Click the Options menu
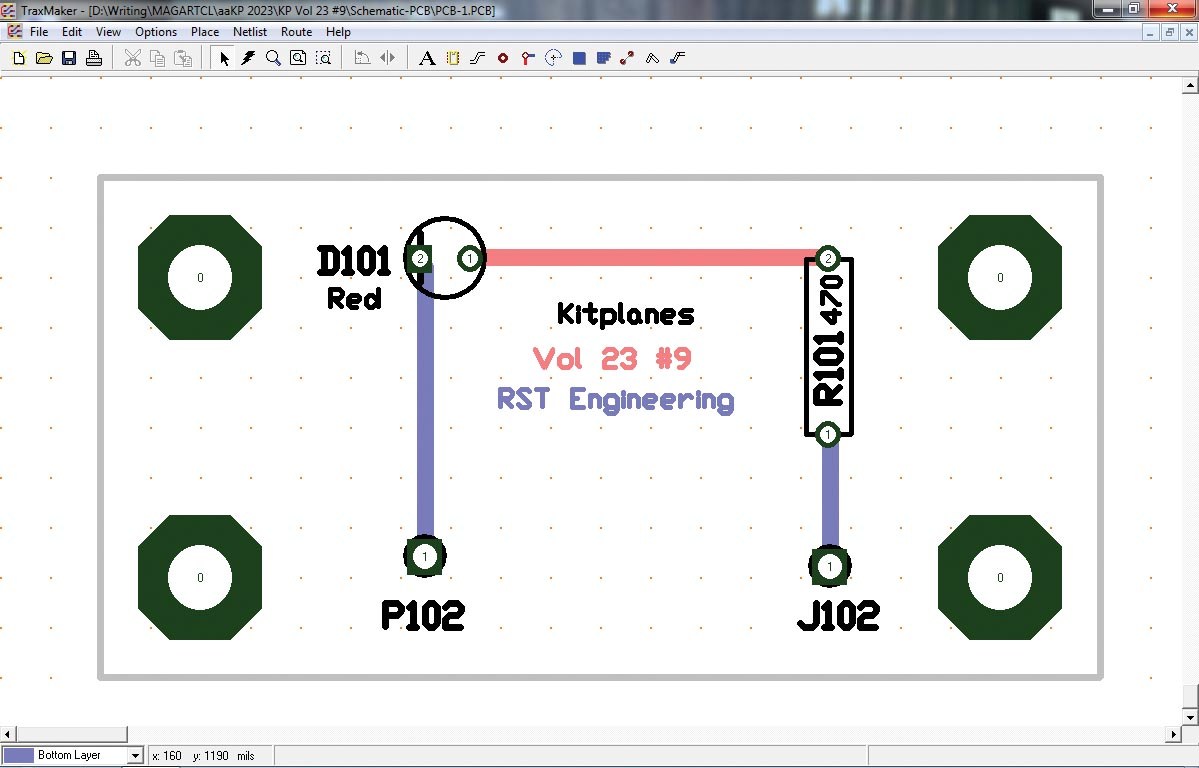Image resolution: width=1199 pixels, height=768 pixels. point(156,32)
